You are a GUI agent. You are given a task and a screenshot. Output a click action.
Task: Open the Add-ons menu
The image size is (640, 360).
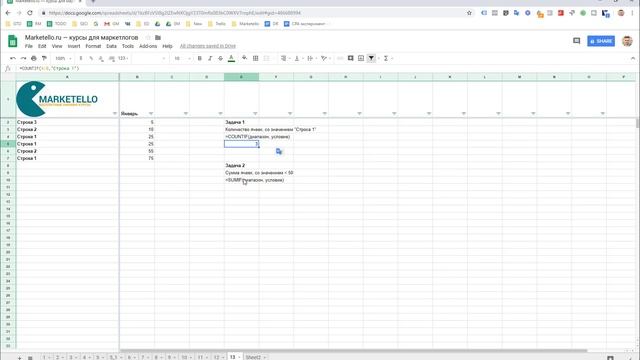(x=148, y=46)
